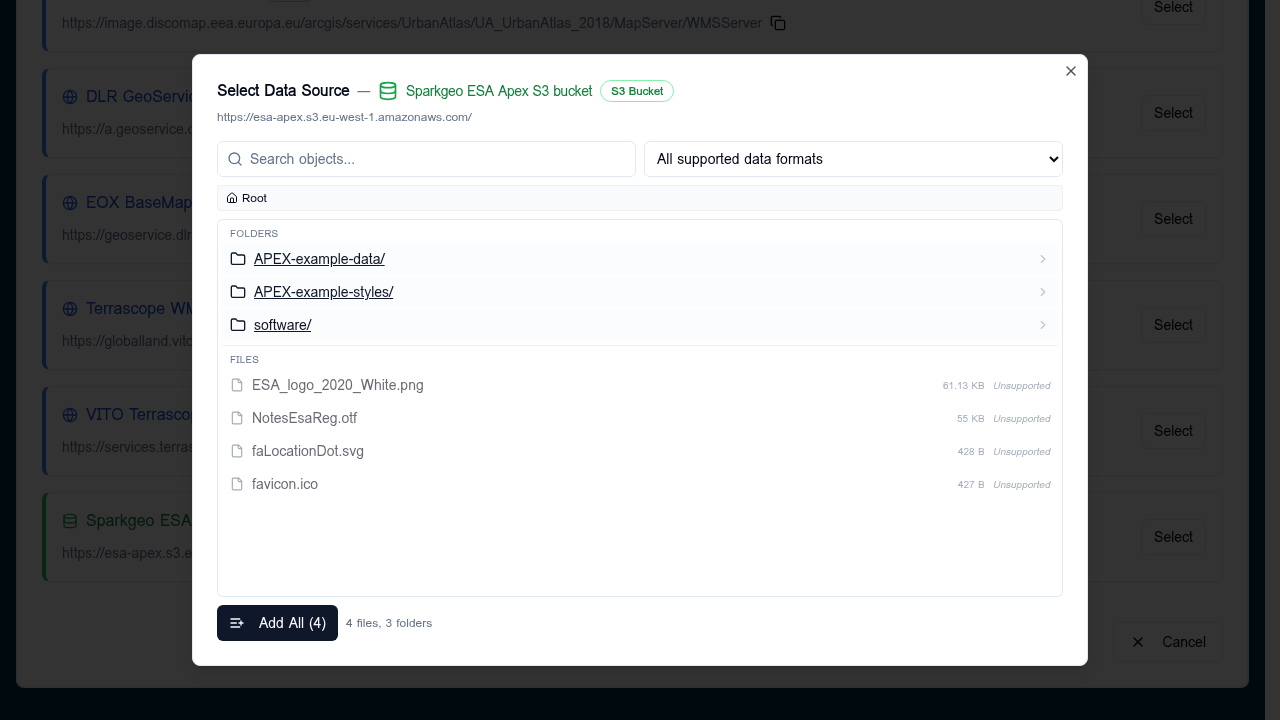
Task: Click the Add All (4) button
Action: pyautogui.click(x=277, y=623)
